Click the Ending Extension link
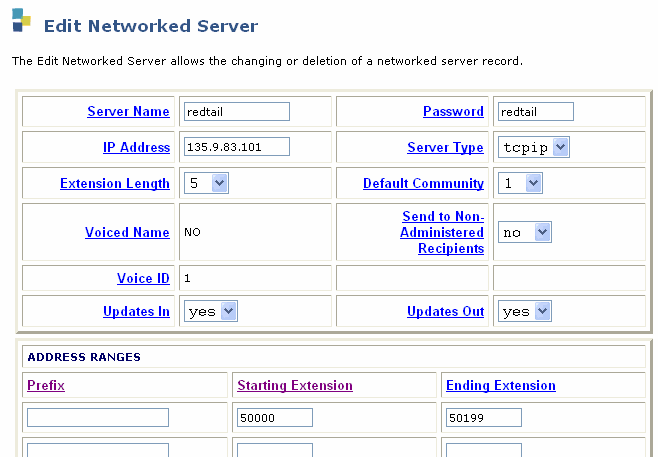The width and height of the screenshot is (658, 457). coord(501,385)
